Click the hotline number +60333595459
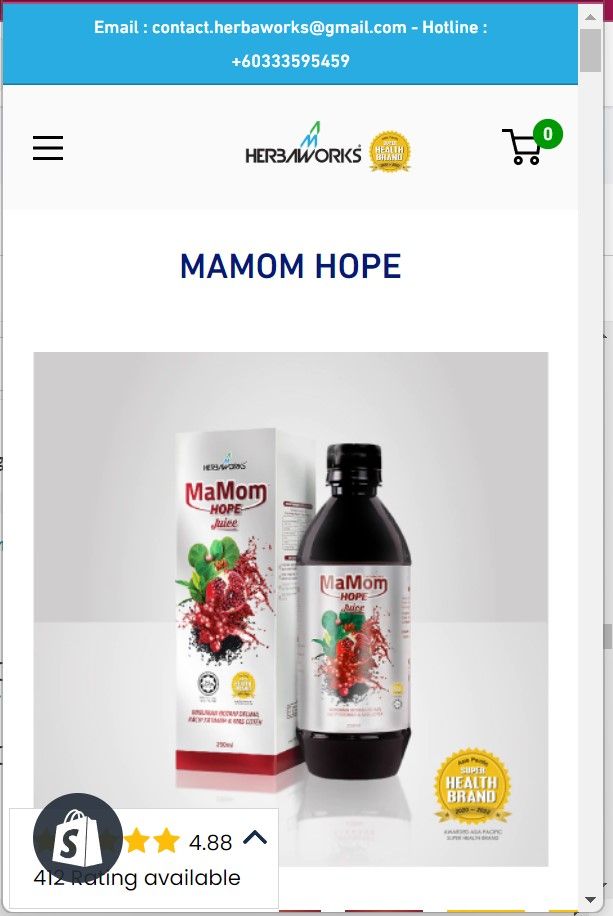Screen dimensions: 613x916 tap(290, 61)
